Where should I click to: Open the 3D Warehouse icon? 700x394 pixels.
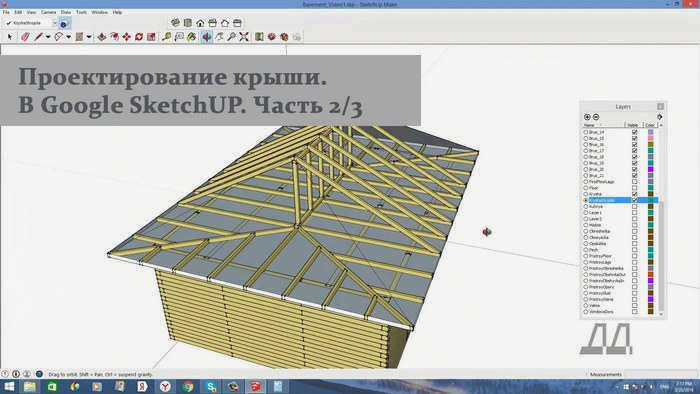(271, 37)
